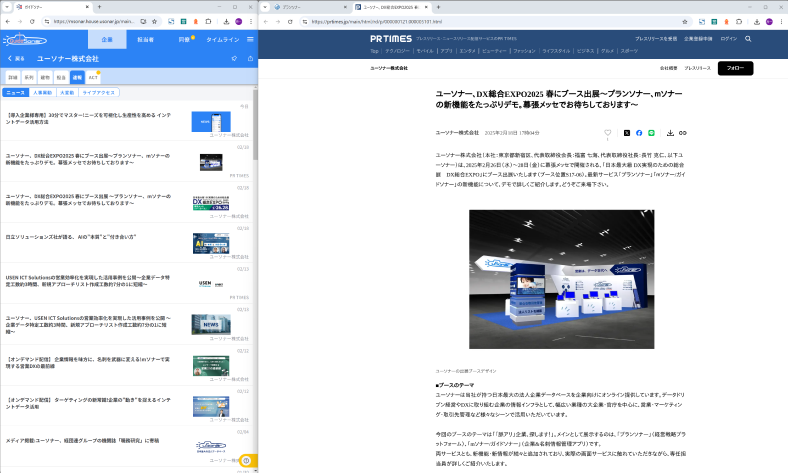The width and height of the screenshot is (788, 473).
Task: Share the article on X
Action: click(x=627, y=132)
